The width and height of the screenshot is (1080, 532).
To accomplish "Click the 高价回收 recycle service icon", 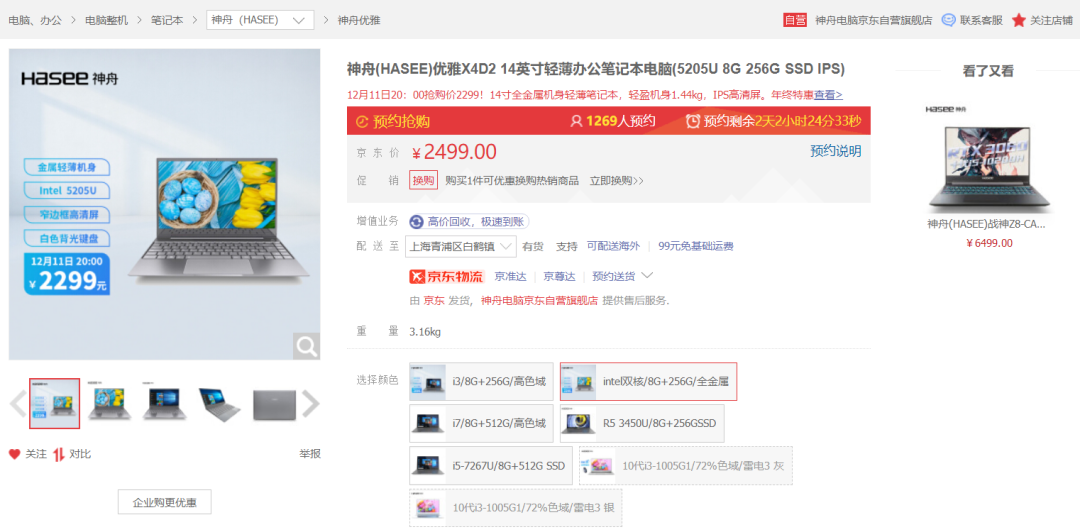I will point(416,222).
